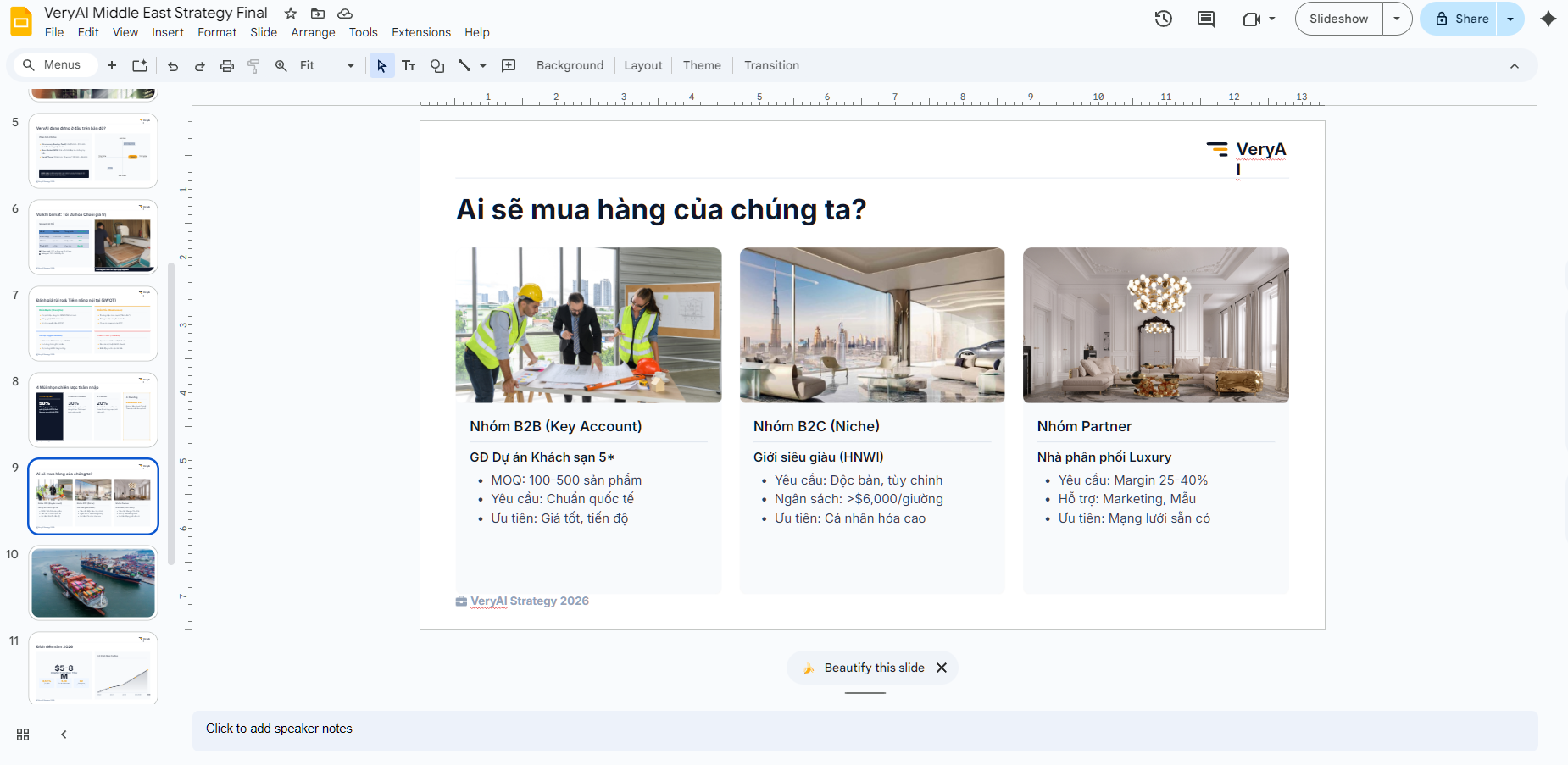Open version history clock icon
The image size is (1568, 765).
pos(1163,19)
